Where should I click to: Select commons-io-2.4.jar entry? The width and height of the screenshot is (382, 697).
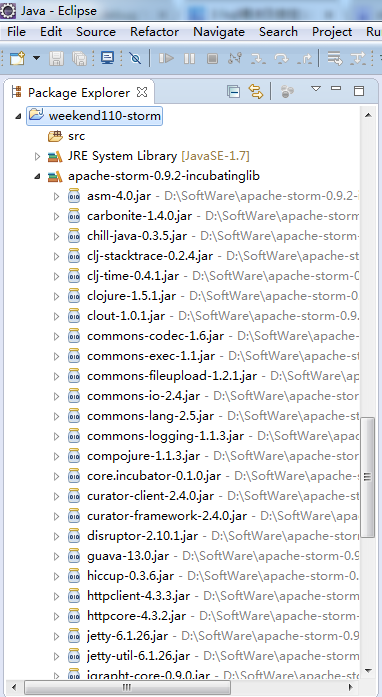click(x=144, y=396)
